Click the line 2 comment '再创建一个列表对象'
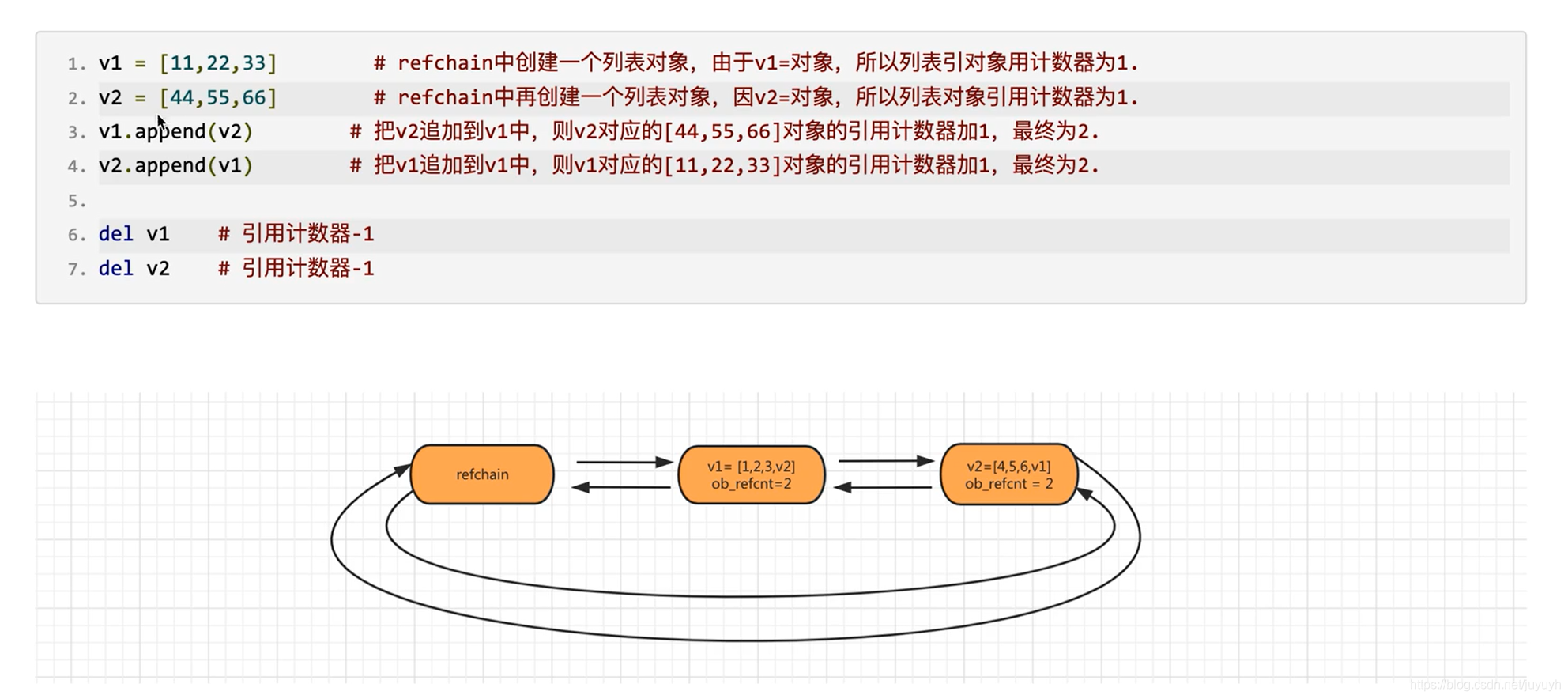Image resolution: width=1568 pixels, height=699 pixels. [756, 97]
